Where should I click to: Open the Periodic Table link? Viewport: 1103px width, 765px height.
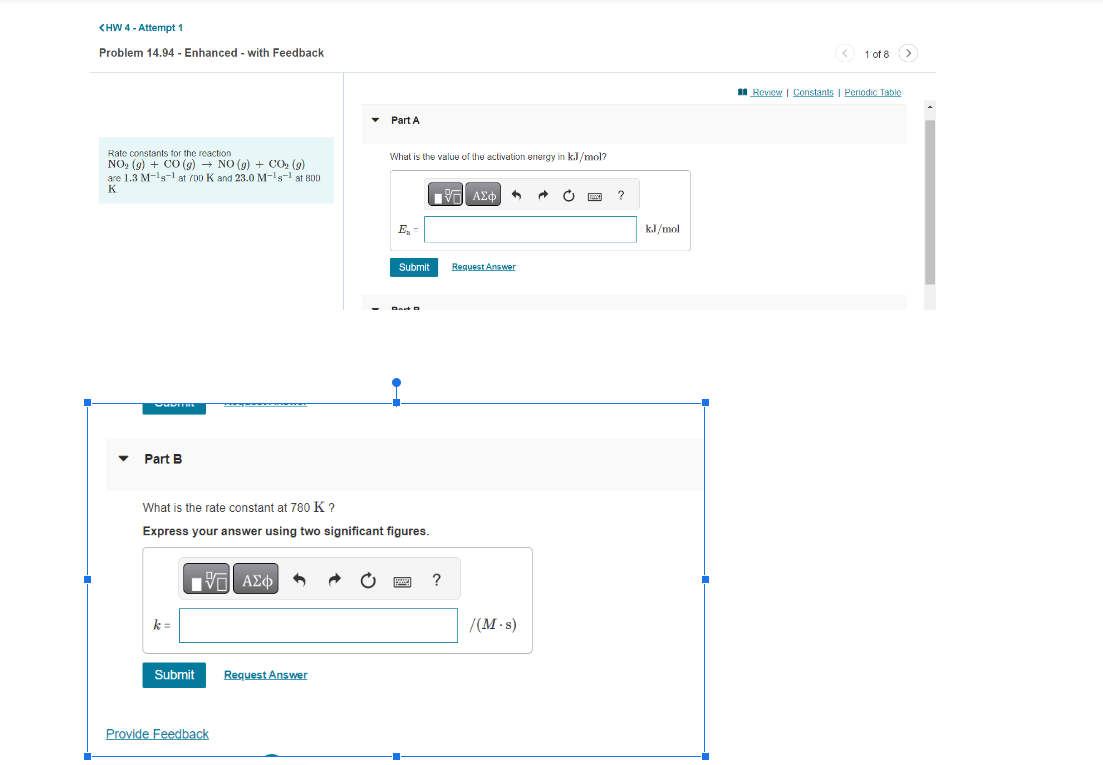(x=872, y=92)
